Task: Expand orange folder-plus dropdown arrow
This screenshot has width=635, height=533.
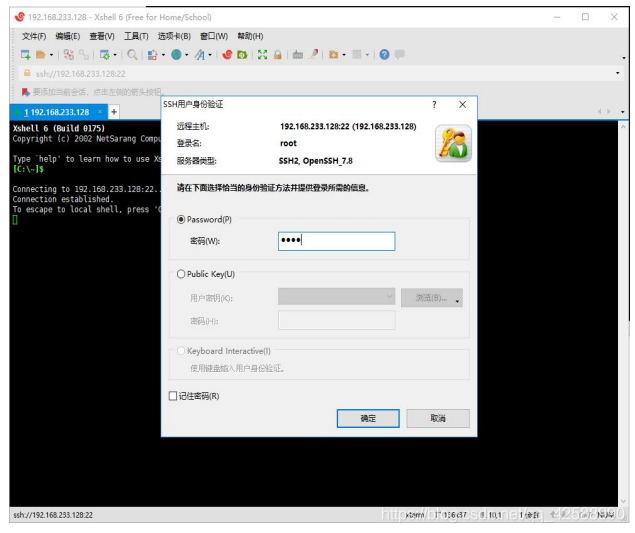Action: (344, 55)
